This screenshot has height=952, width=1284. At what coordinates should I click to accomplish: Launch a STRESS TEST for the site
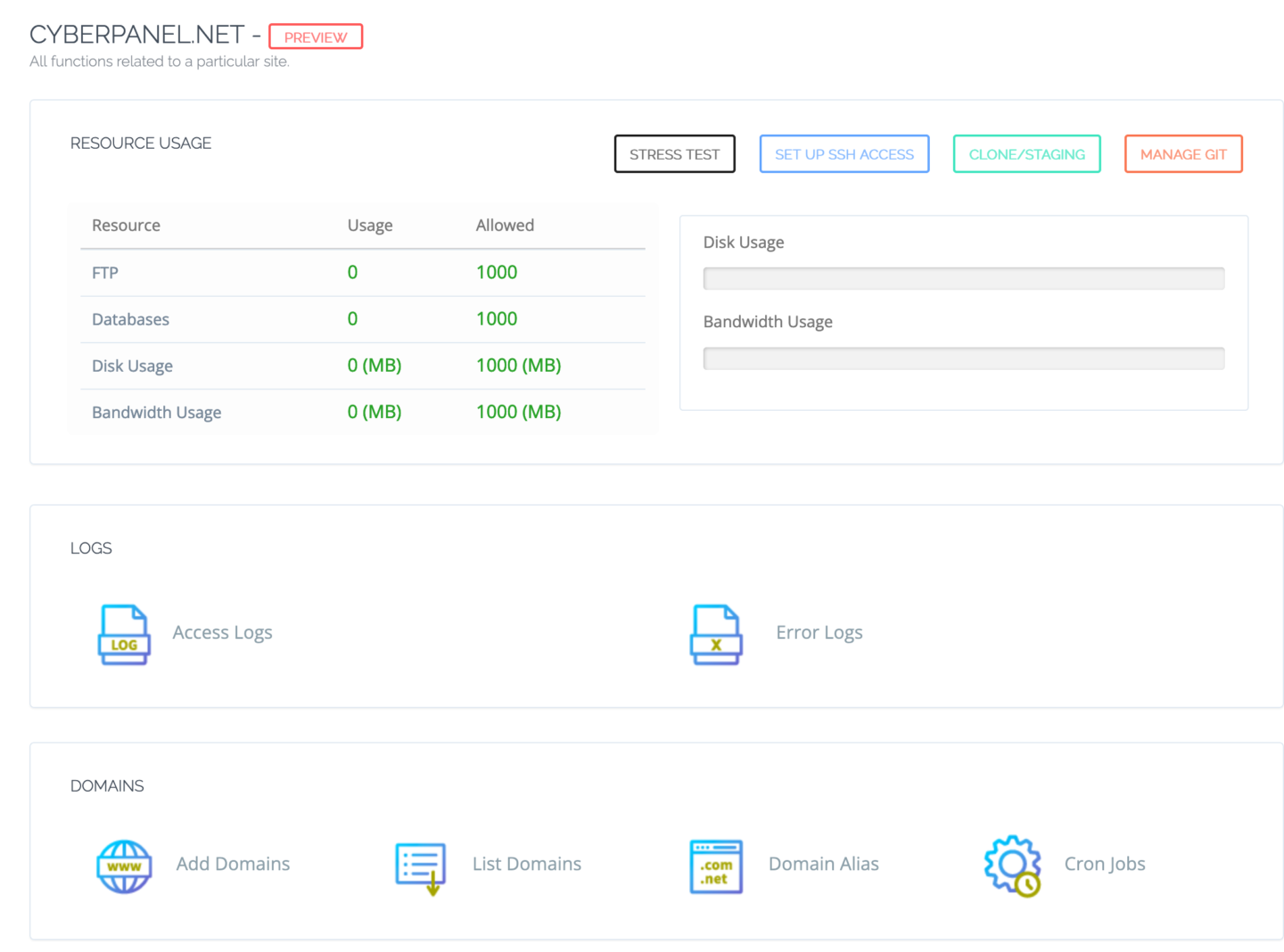click(x=674, y=153)
